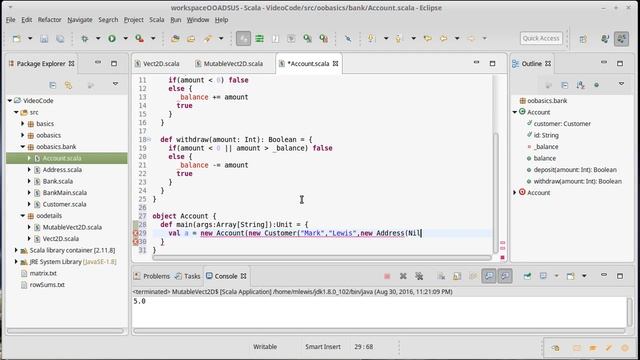Image resolution: width=640 pixels, height=360 pixels.
Task: Collapse the oobasics.bank package
Action: pyautogui.click(x=23, y=147)
